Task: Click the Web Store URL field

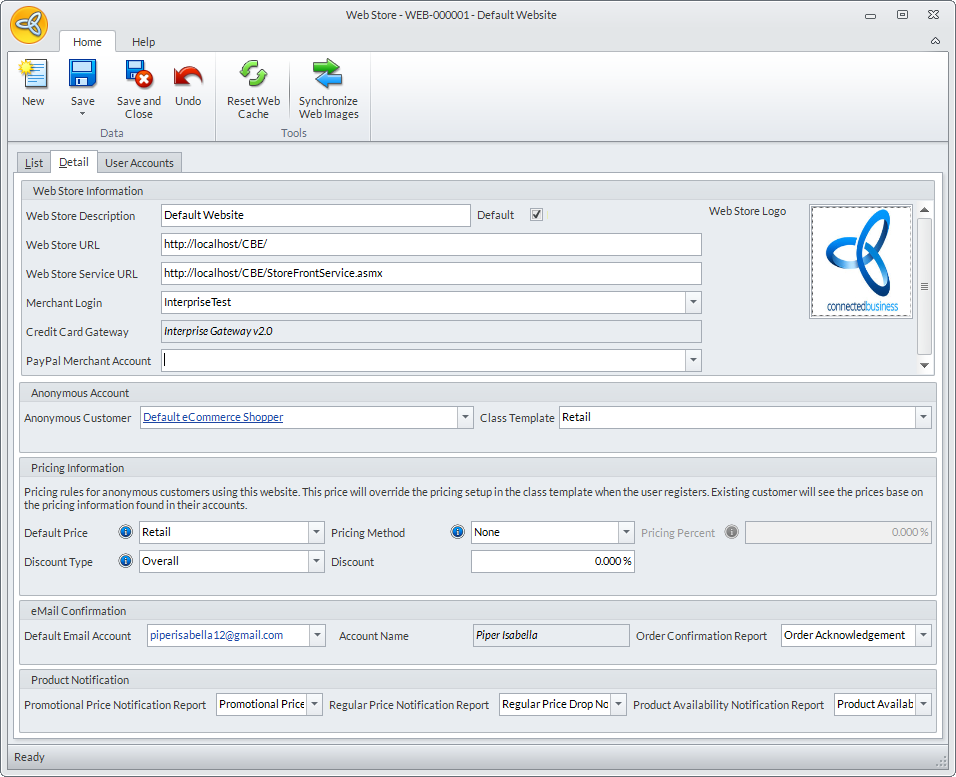Action: pyautogui.click(x=430, y=245)
